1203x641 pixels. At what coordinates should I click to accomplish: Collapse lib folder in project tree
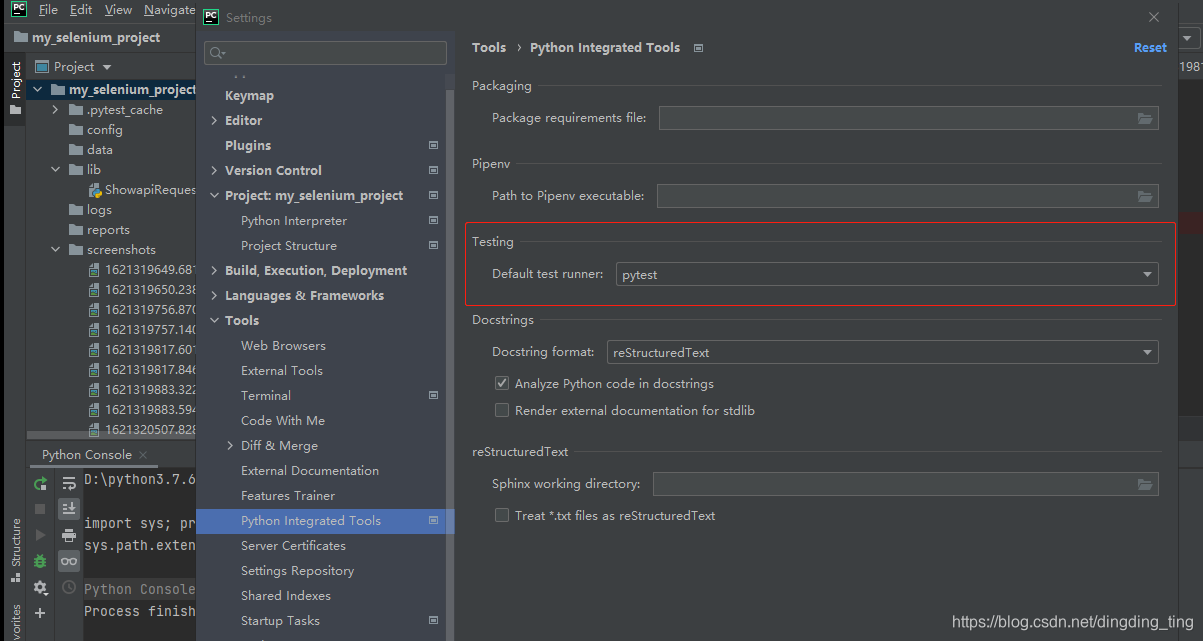click(57, 170)
